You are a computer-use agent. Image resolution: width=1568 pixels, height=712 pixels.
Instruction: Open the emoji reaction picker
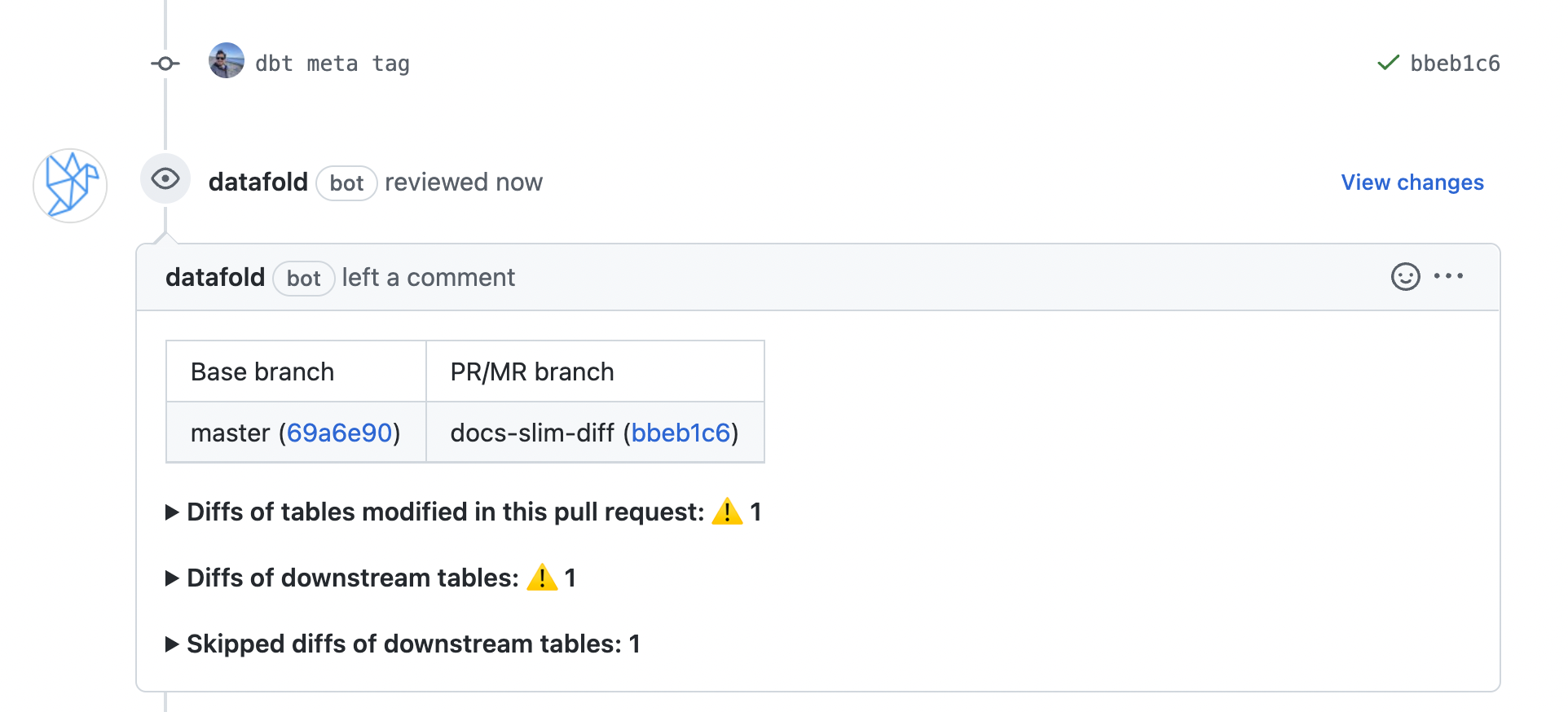click(1405, 277)
